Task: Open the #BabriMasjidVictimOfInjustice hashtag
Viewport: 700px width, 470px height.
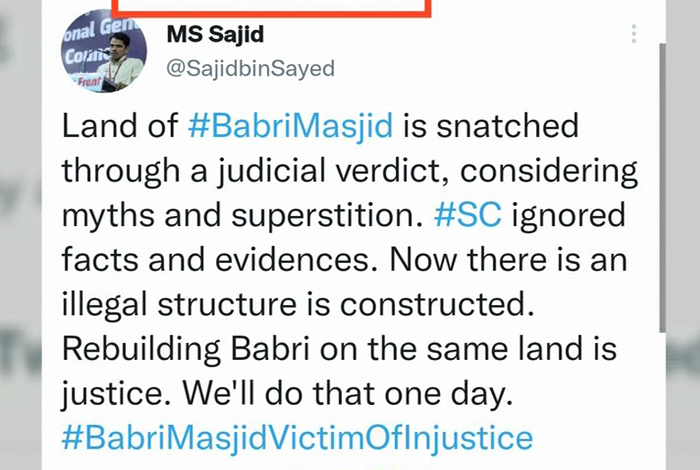Action: (297, 437)
